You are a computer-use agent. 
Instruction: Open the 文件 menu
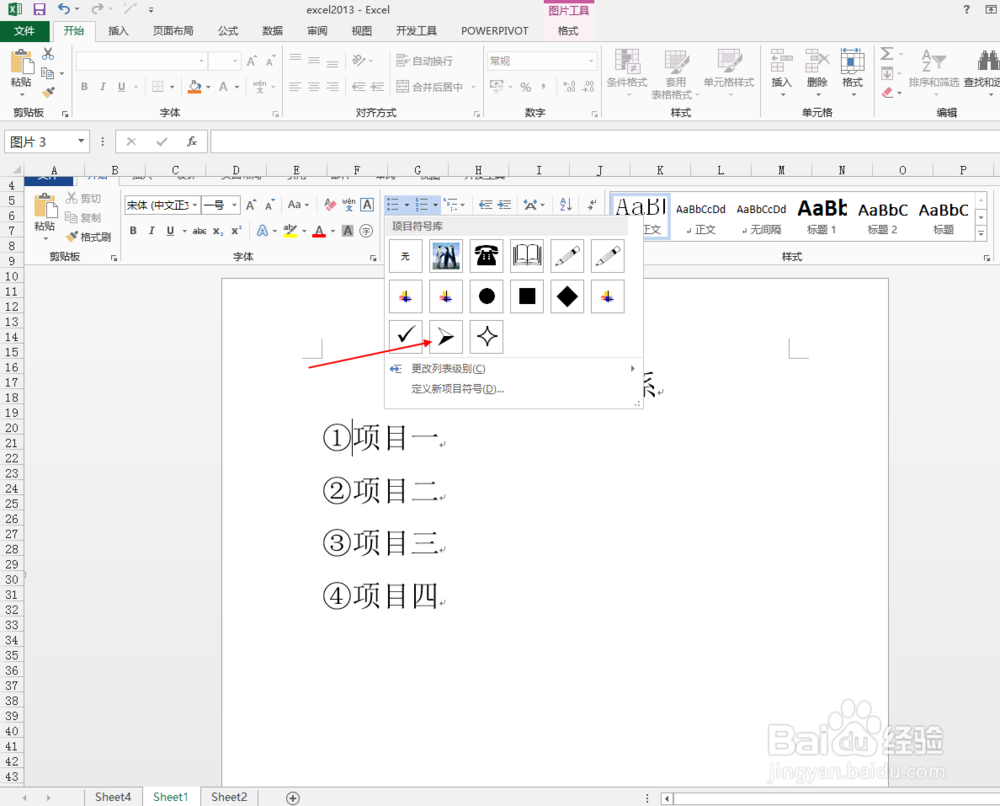click(x=26, y=30)
